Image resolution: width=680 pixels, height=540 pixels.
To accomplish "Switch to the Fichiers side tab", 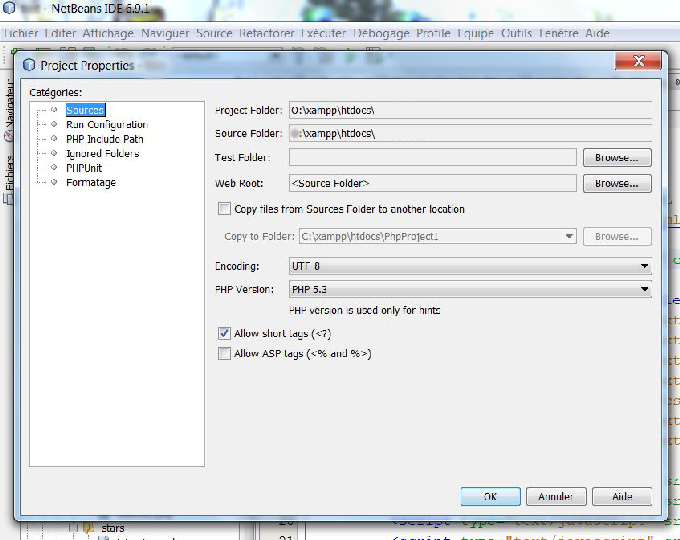I will point(9,179).
